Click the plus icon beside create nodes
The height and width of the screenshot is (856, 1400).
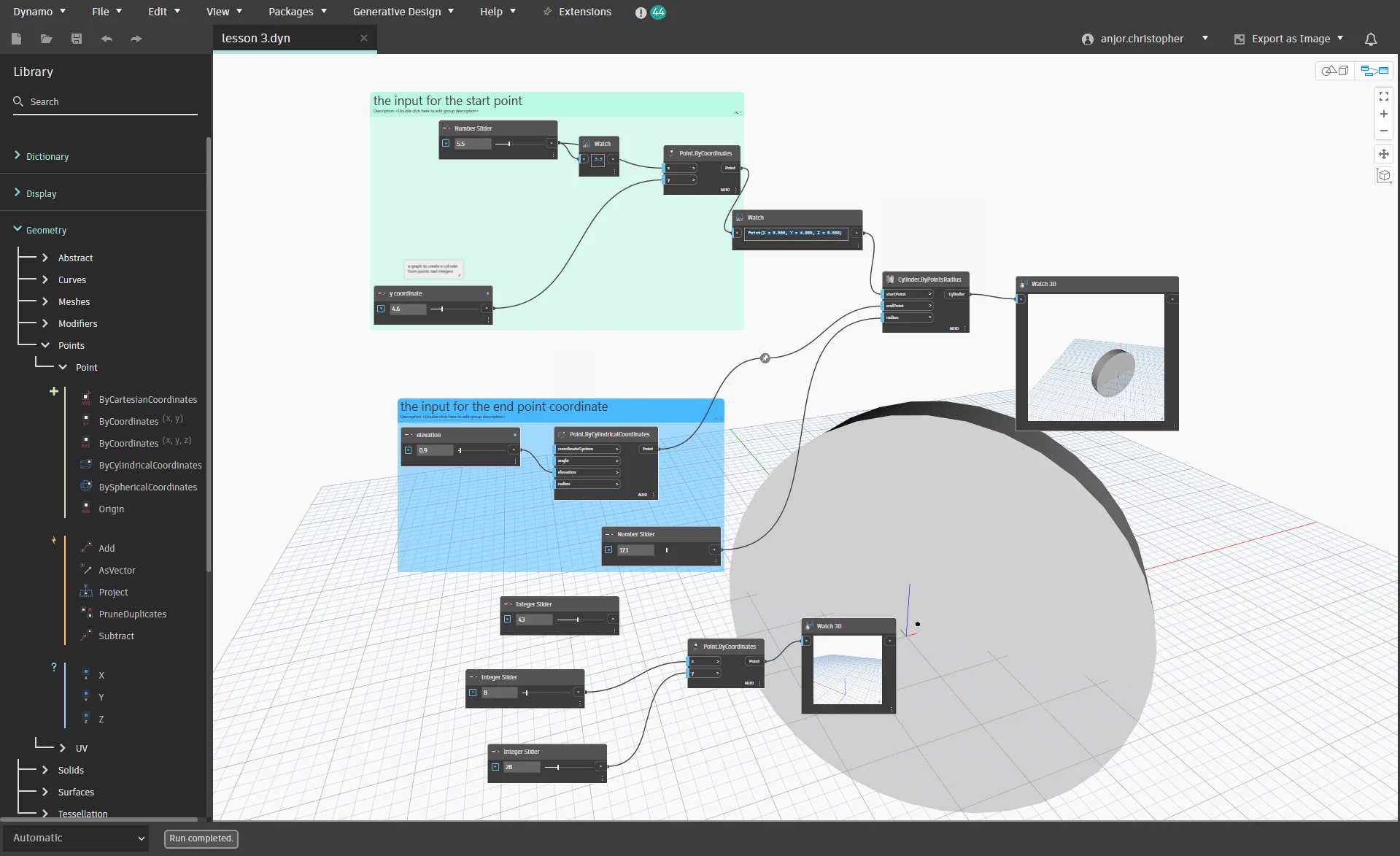[53, 391]
